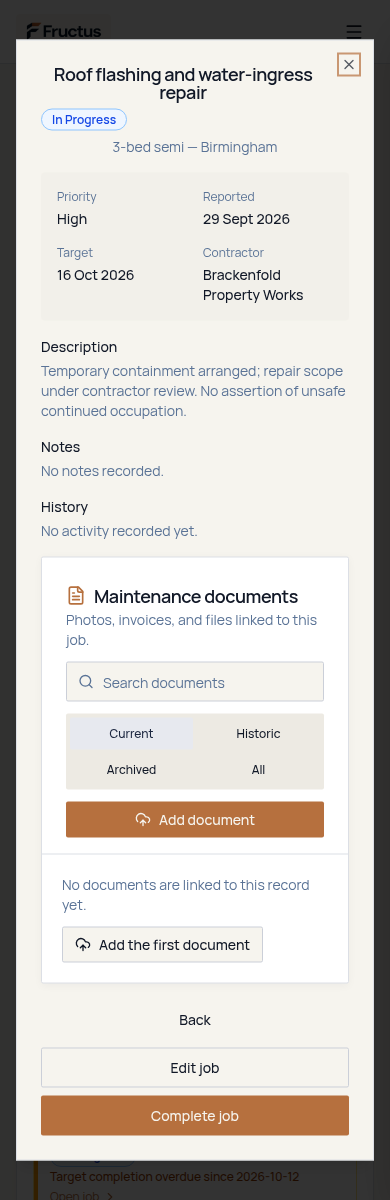Switch to the Historic tab
This screenshot has height=1200, width=390.
[x=258, y=733]
